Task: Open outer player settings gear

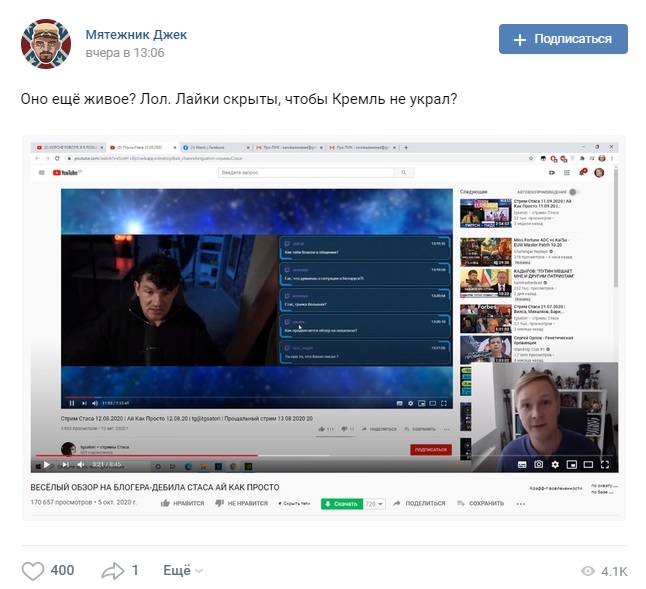Action: pos(555,465)
